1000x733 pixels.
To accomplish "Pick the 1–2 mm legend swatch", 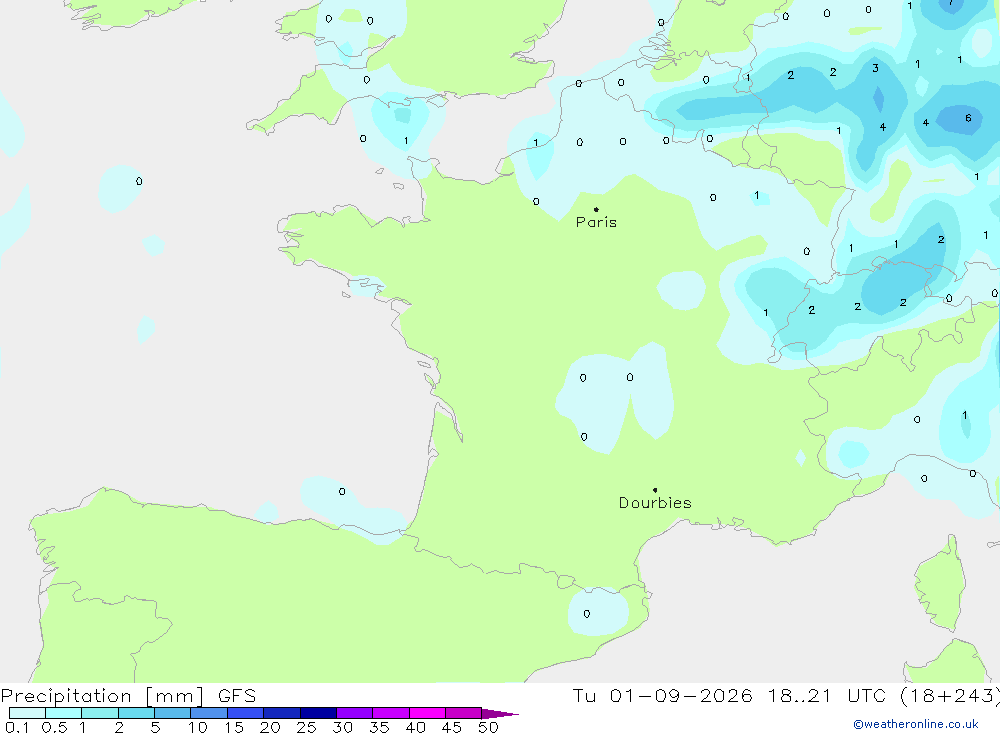I will [x=100, y=713].
